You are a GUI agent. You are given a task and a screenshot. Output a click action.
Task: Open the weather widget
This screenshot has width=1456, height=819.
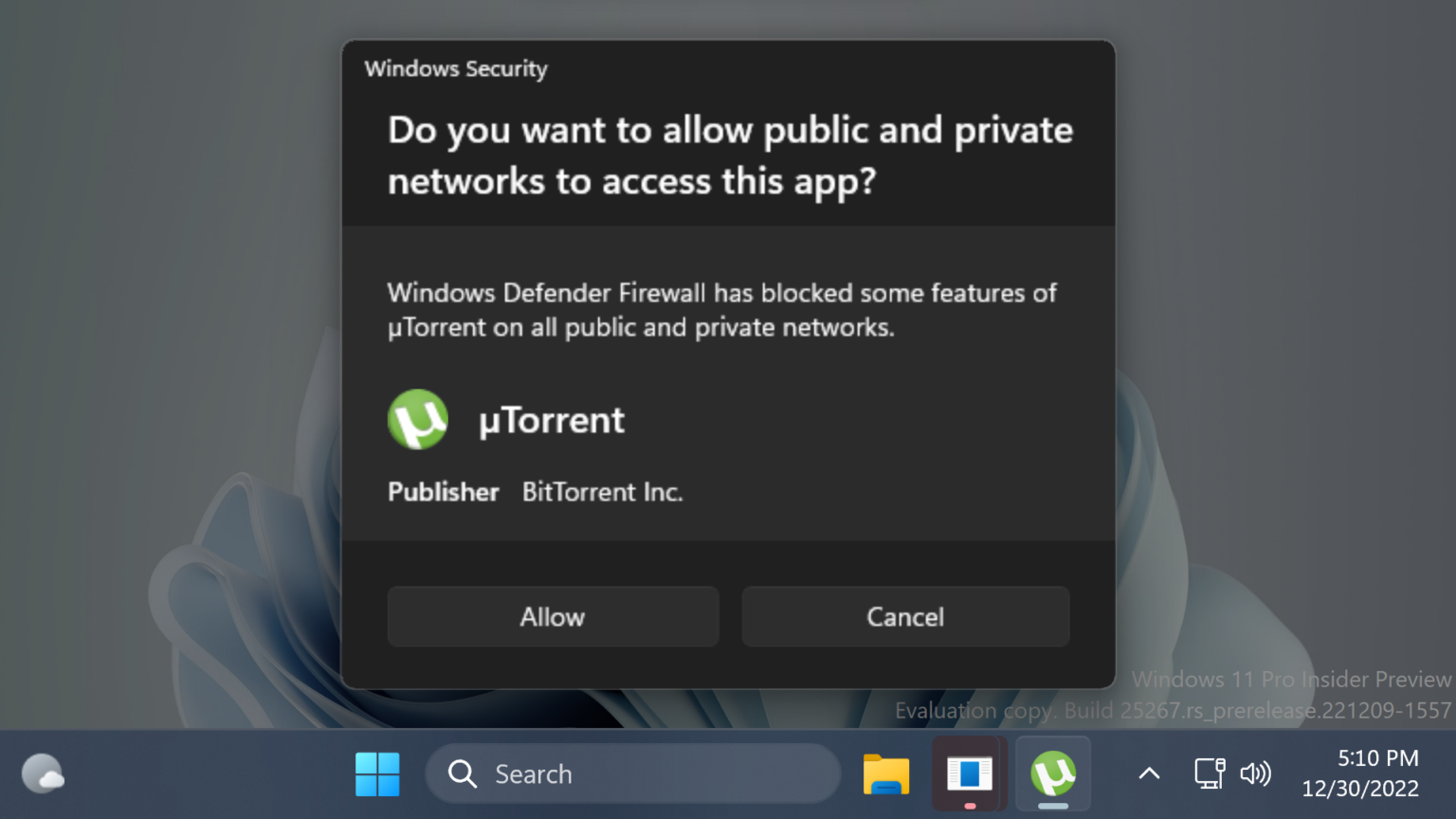43,773
